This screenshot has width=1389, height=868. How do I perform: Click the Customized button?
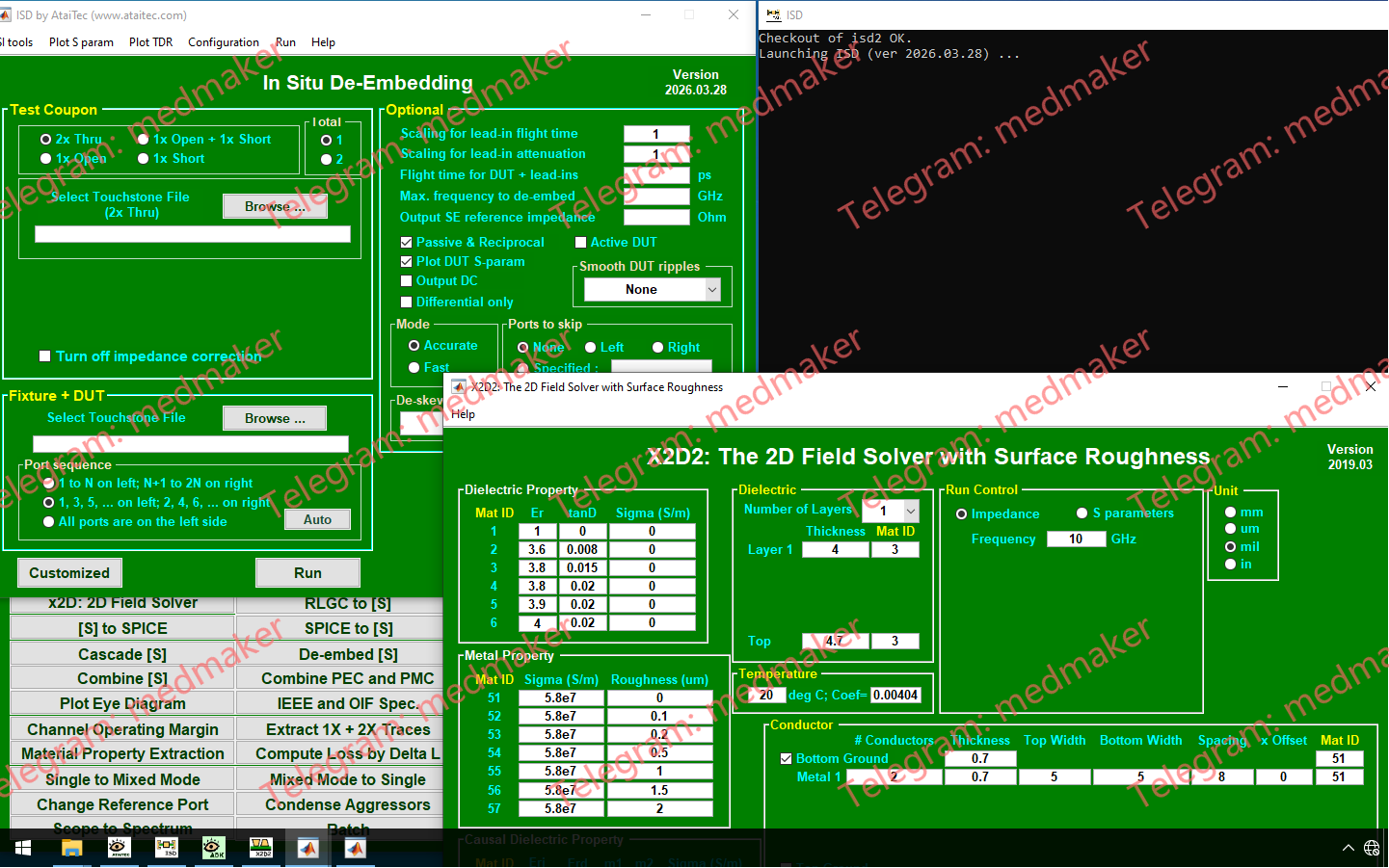(69, 573)
